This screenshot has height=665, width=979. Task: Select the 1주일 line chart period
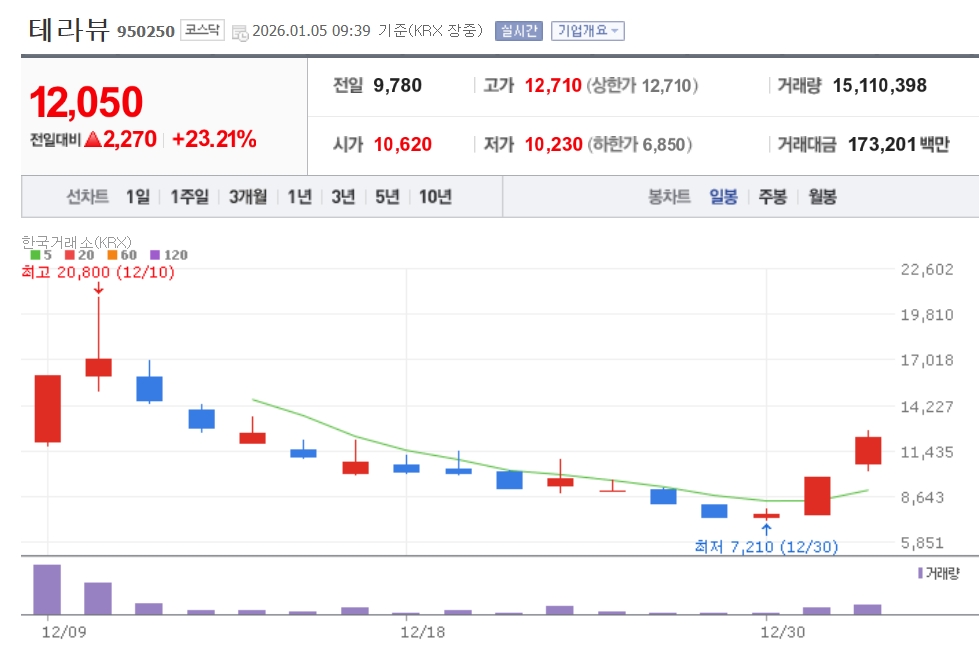click(189, 197)
